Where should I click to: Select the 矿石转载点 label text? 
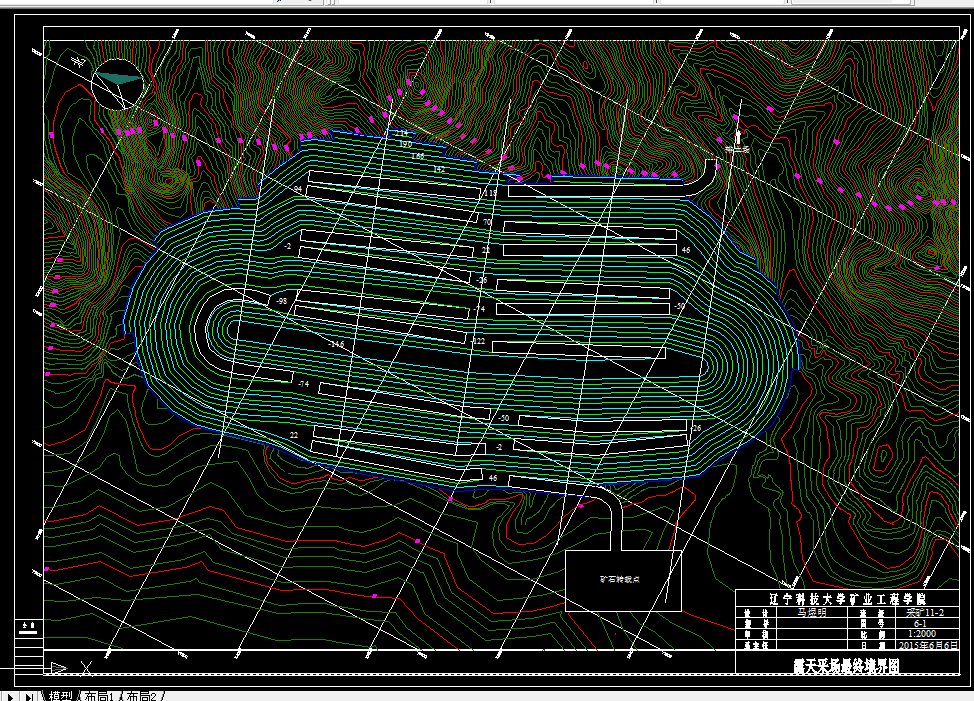point(619,579)
